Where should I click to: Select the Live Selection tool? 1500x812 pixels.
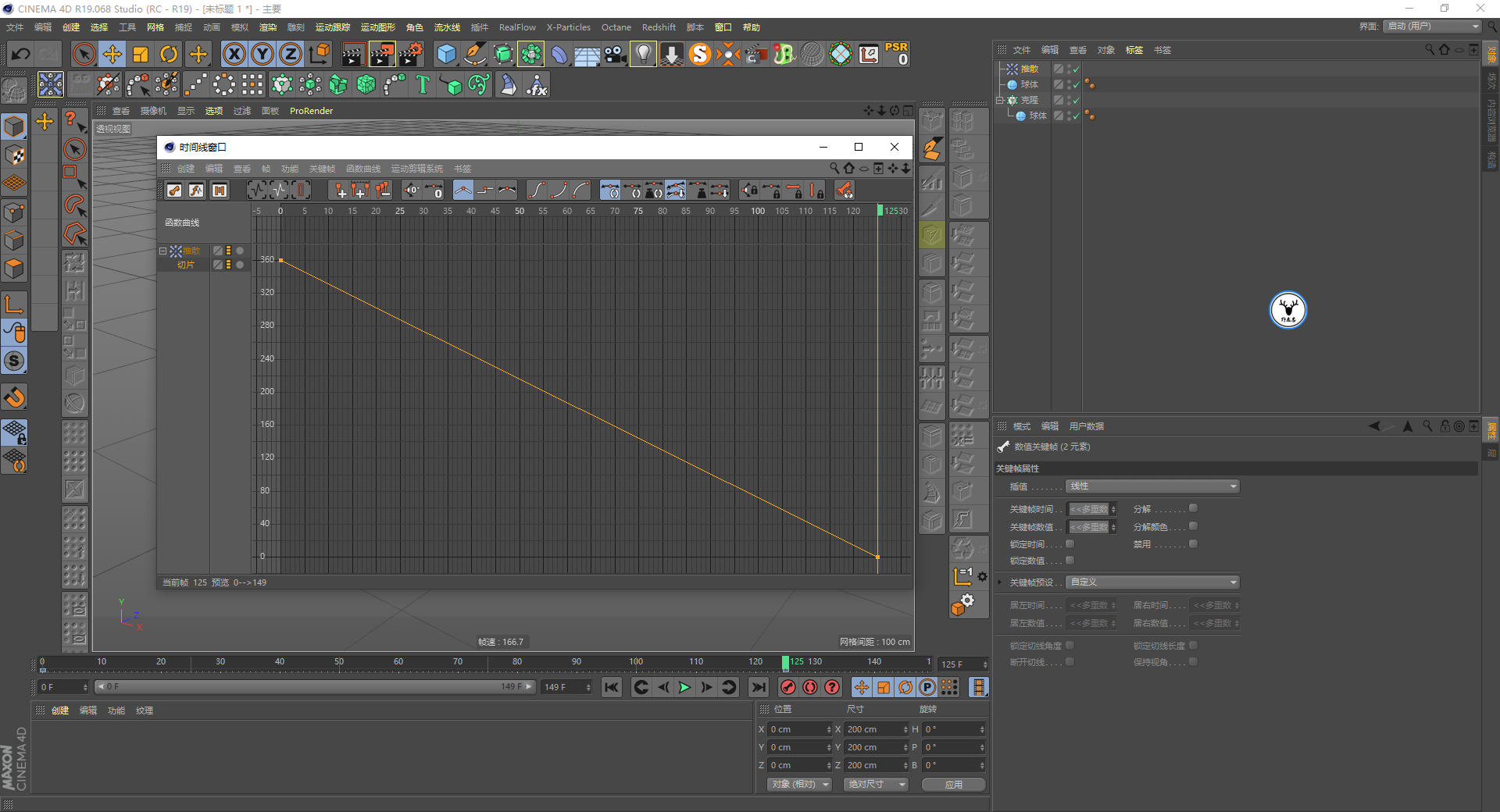pos(84,54)
